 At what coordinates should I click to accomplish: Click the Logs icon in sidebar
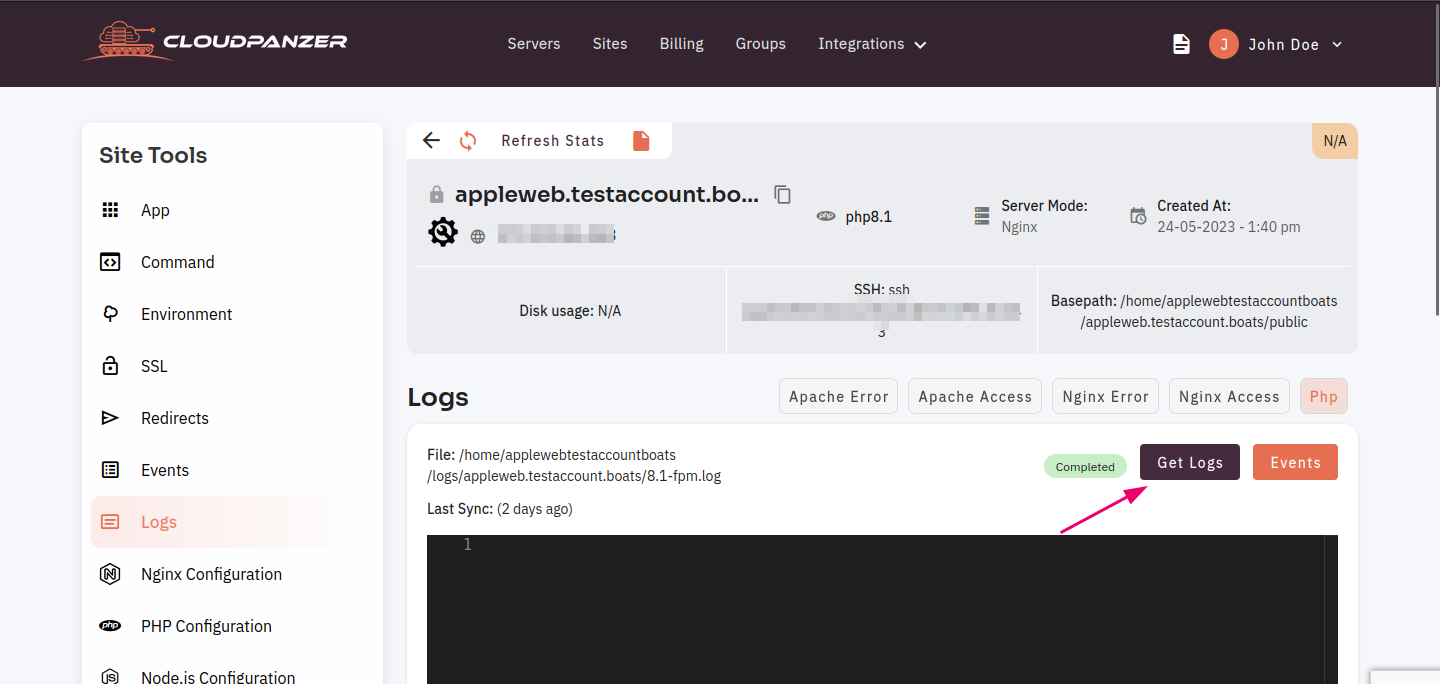pos(110,522)
